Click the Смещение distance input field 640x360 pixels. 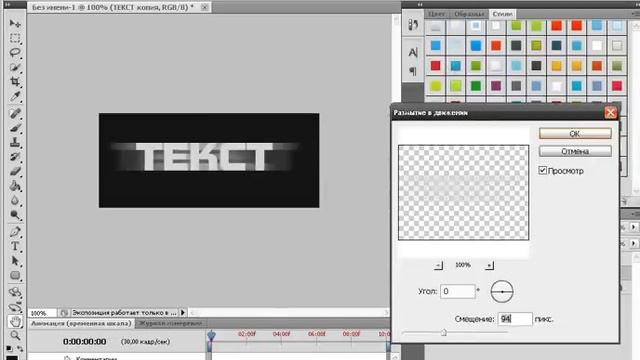(515, 319)
